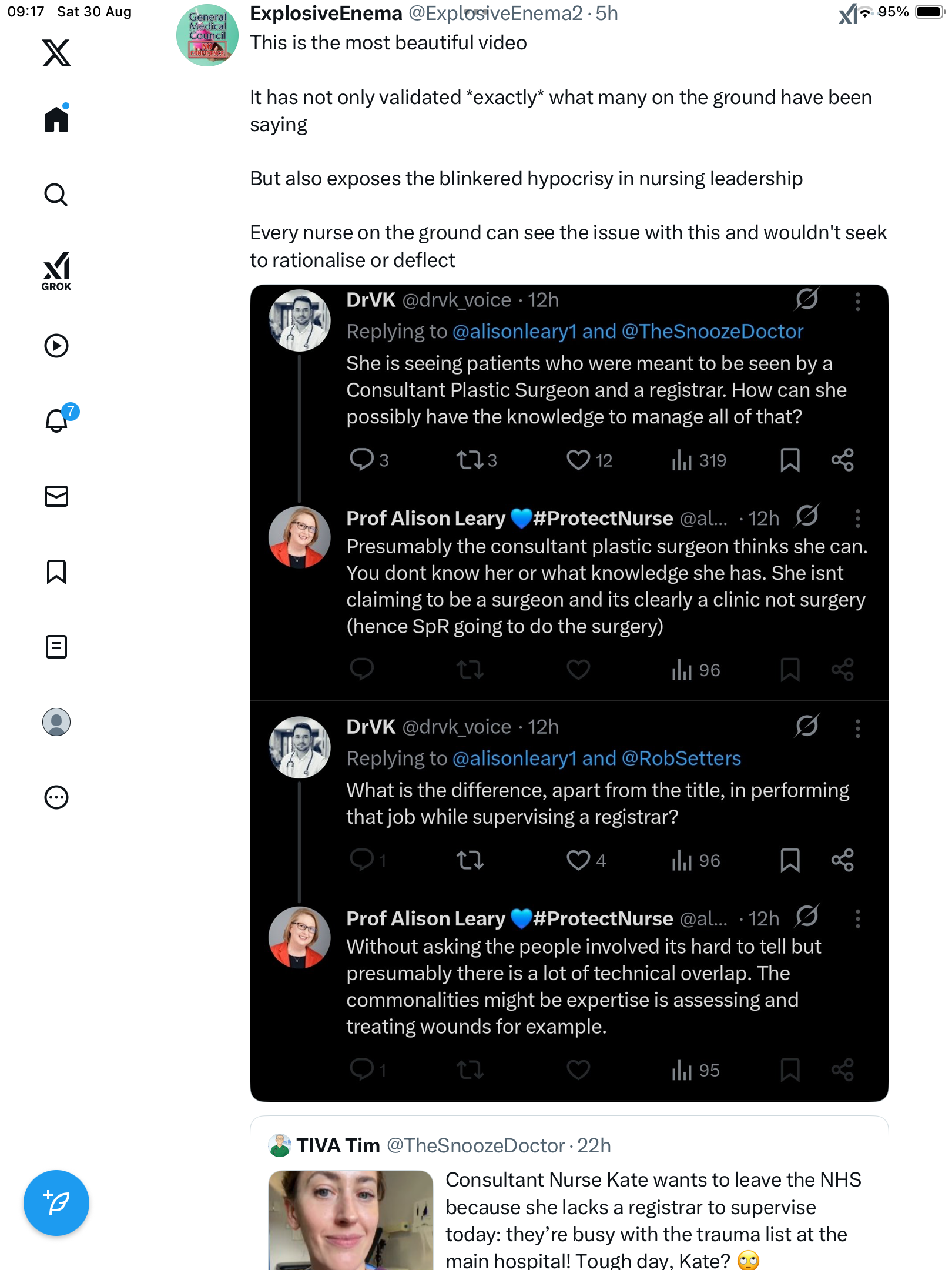Open the Search icon in sidebar
Image resolution: width=952 pixels, height=1270 pixels.
coord(56,195)
